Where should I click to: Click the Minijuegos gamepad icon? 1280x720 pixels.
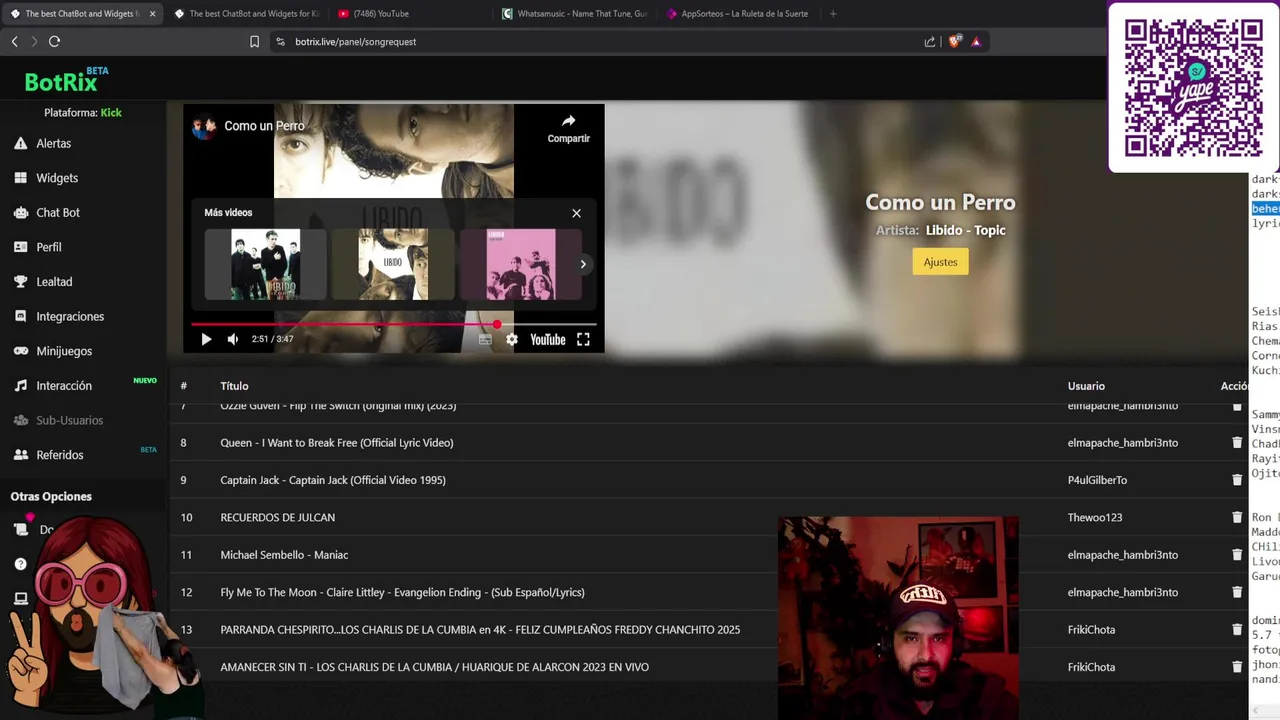click(20, 351)
